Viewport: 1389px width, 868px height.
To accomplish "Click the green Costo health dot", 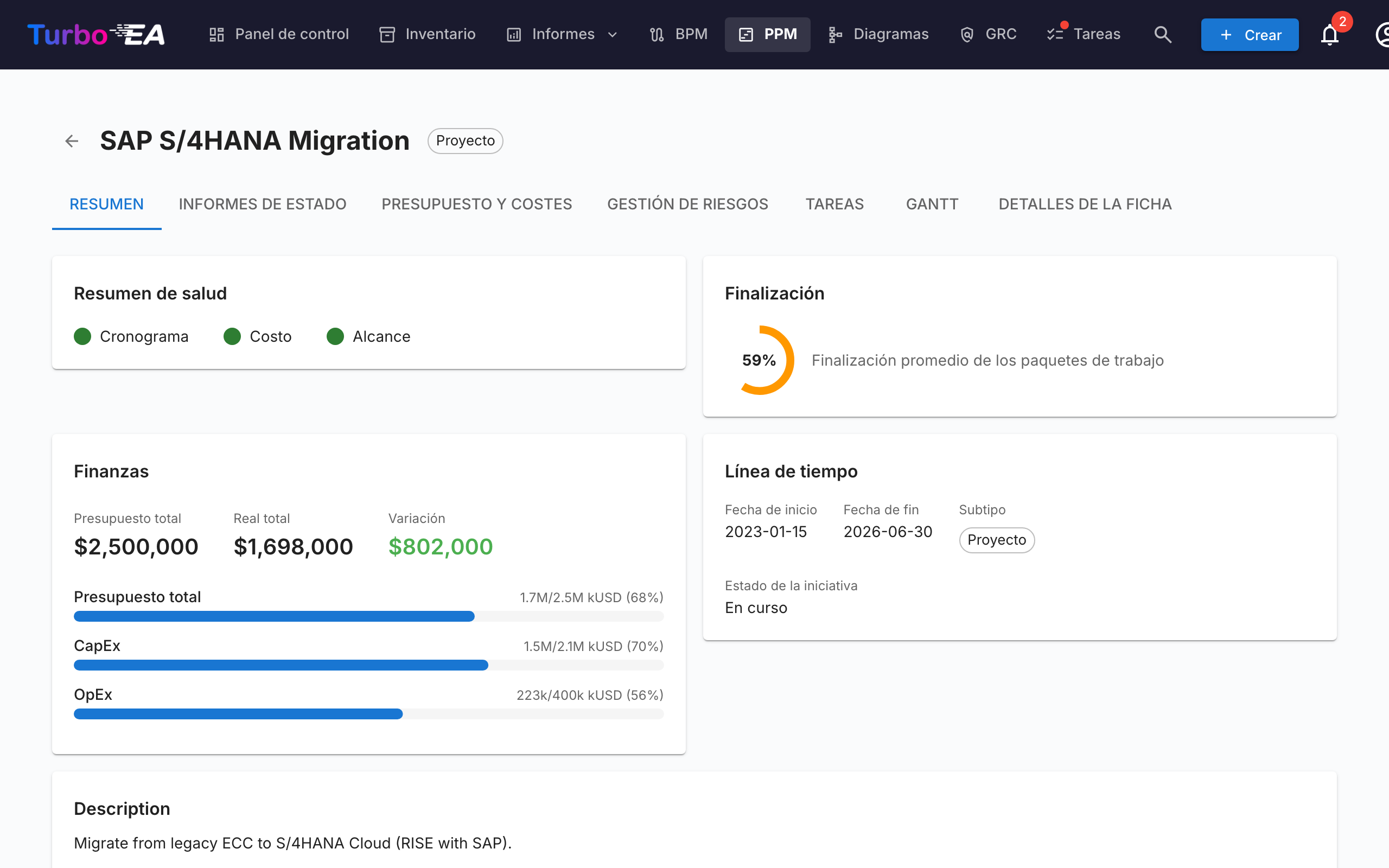I will tap(232, 336).
